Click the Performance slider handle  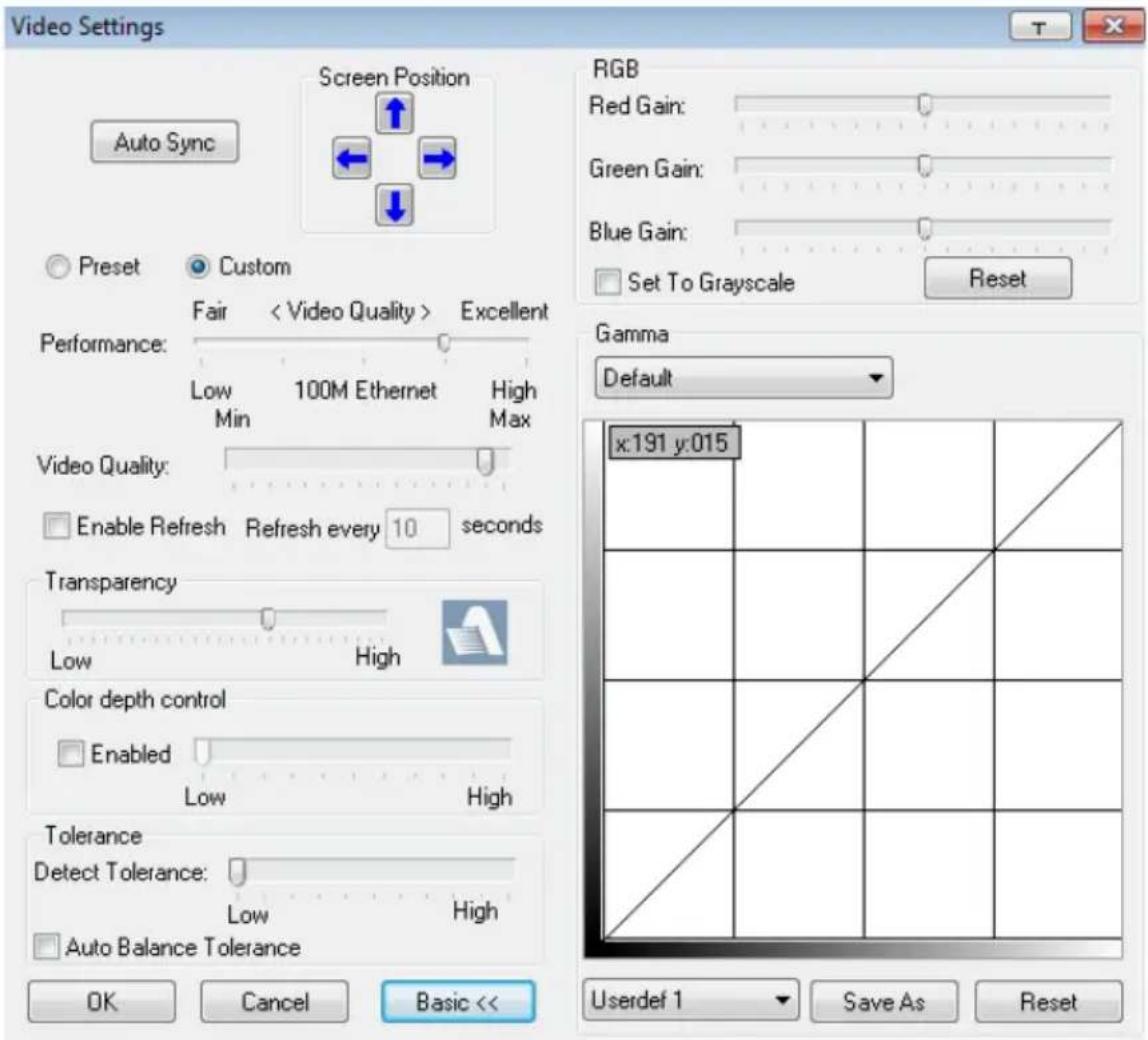click(444, 342)
